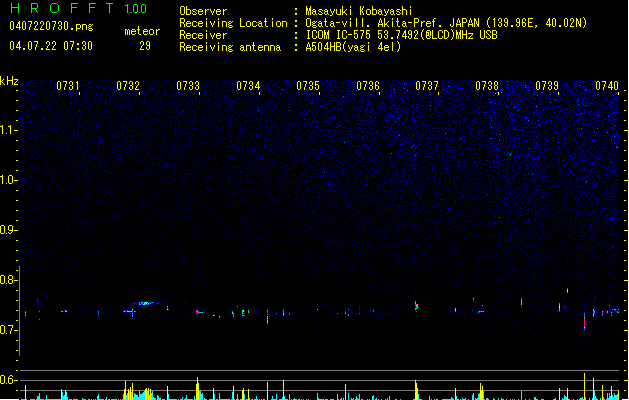The width and height of the screenshot is (629, 400).
Task: Click the meteor echo just before 0737
Action: coord(416,306)
